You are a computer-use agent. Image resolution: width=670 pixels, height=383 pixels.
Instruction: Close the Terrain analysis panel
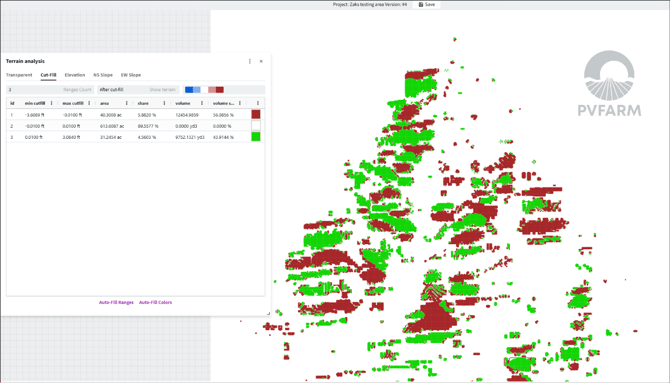point(261,61)
